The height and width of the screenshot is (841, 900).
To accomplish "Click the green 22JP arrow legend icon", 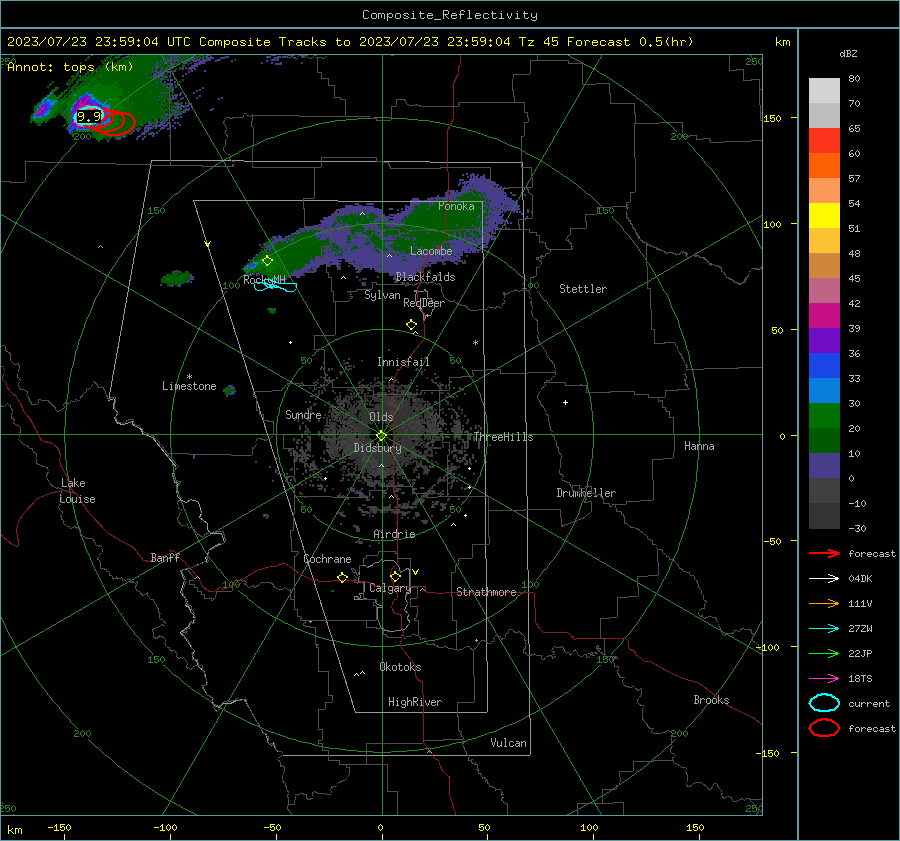I will [824, 653].
